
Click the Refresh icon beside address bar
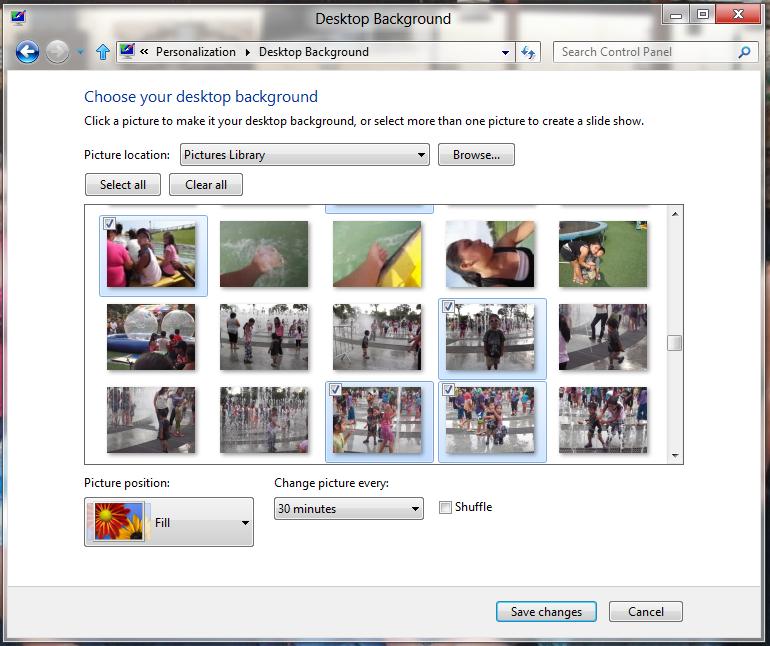tap(529, 52)
